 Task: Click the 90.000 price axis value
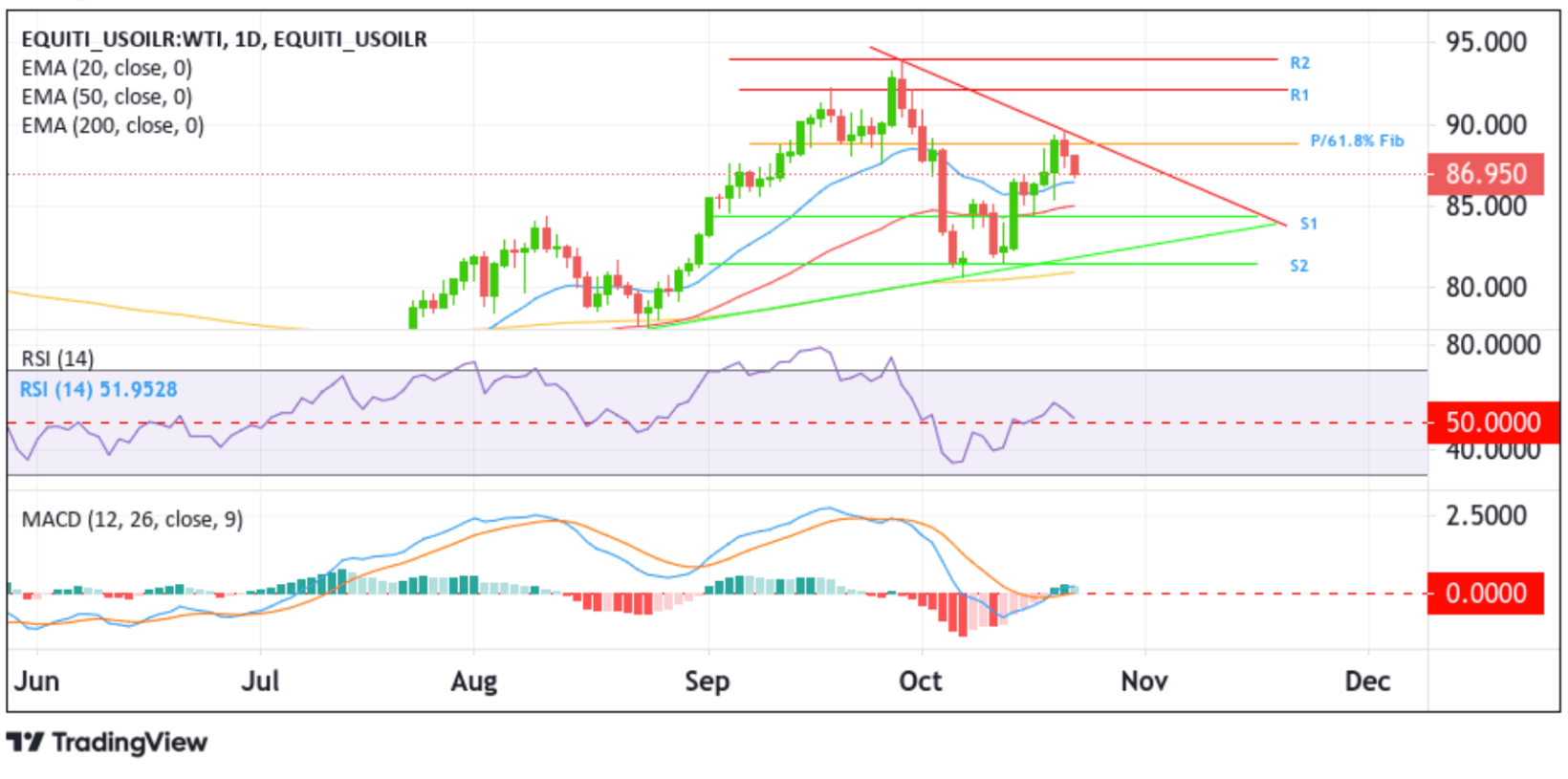click(1486, 124)
